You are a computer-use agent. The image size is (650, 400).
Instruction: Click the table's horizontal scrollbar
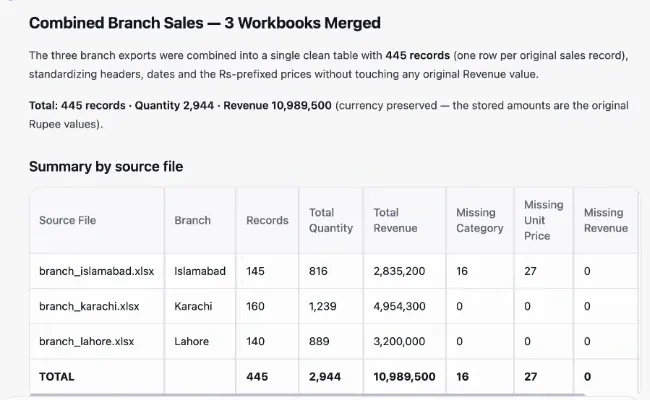pos(307,395)
